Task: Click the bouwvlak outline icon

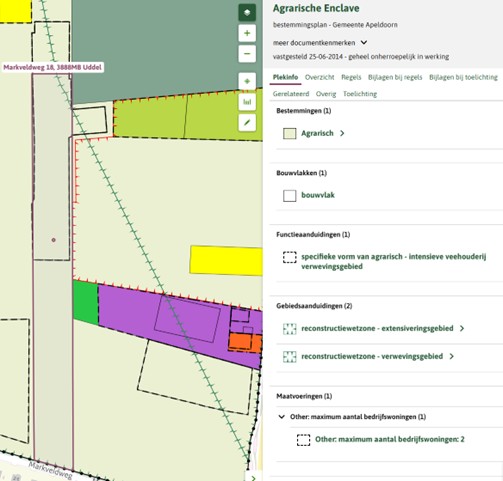Action: tap(290, 196)
